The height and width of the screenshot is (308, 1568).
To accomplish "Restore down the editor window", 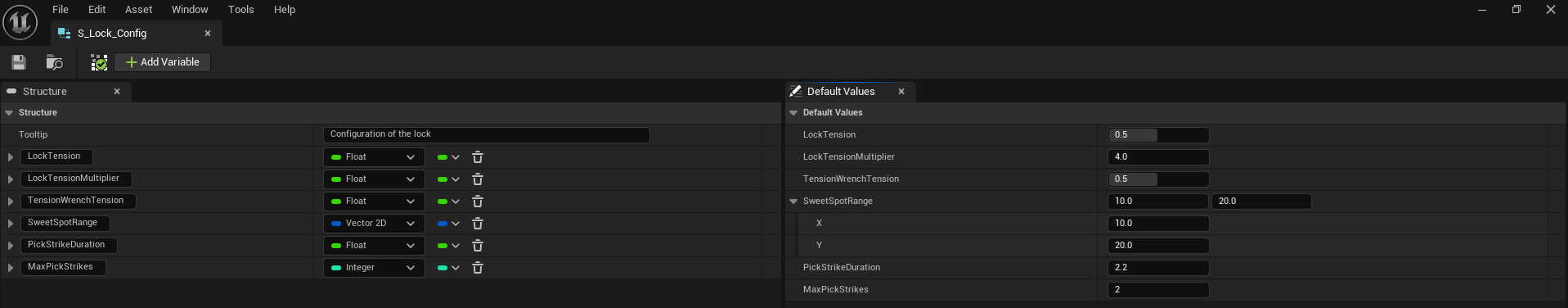I will pyautogui.click(x=1516, y=10).
